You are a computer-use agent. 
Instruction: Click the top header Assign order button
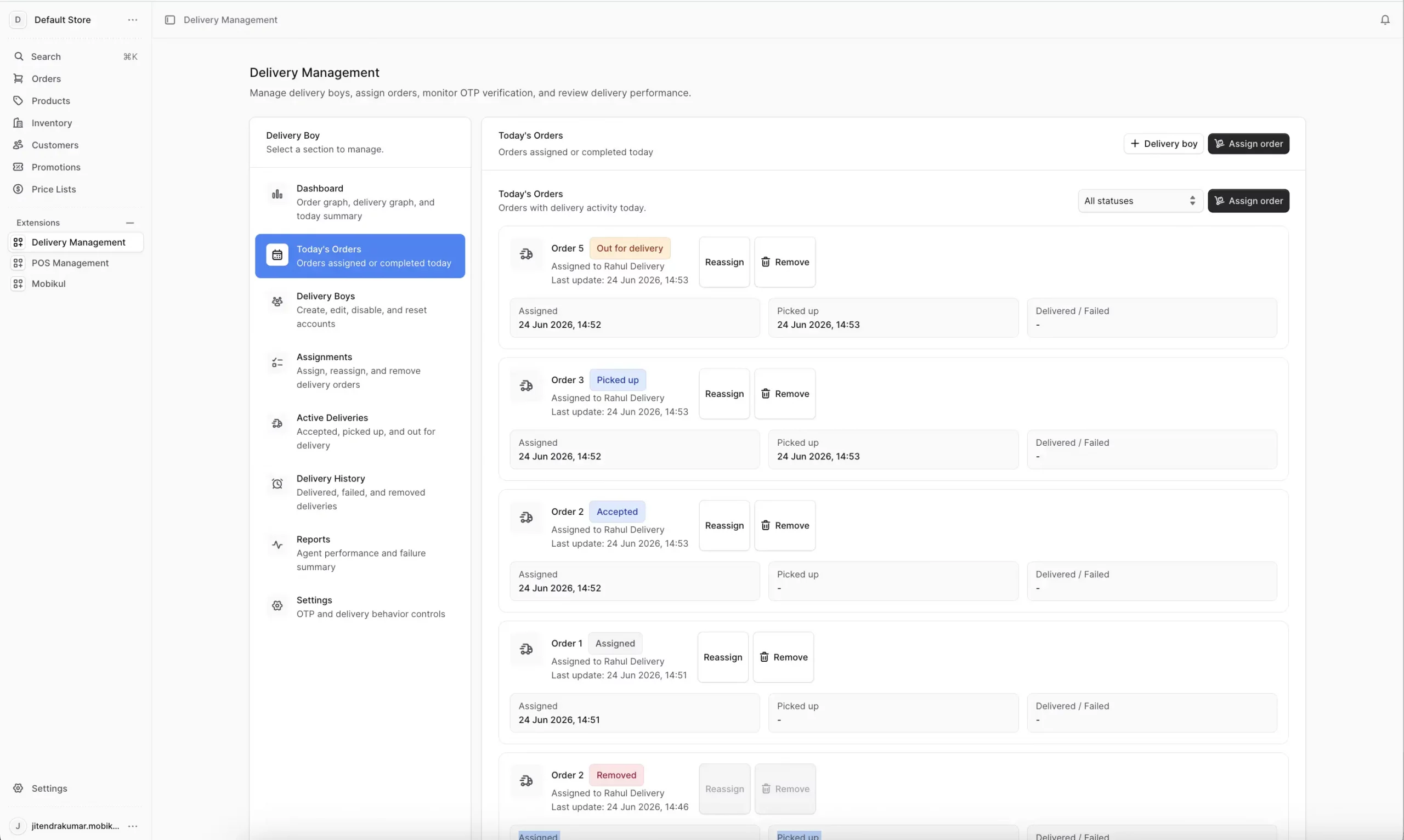tap(1248, 144)
